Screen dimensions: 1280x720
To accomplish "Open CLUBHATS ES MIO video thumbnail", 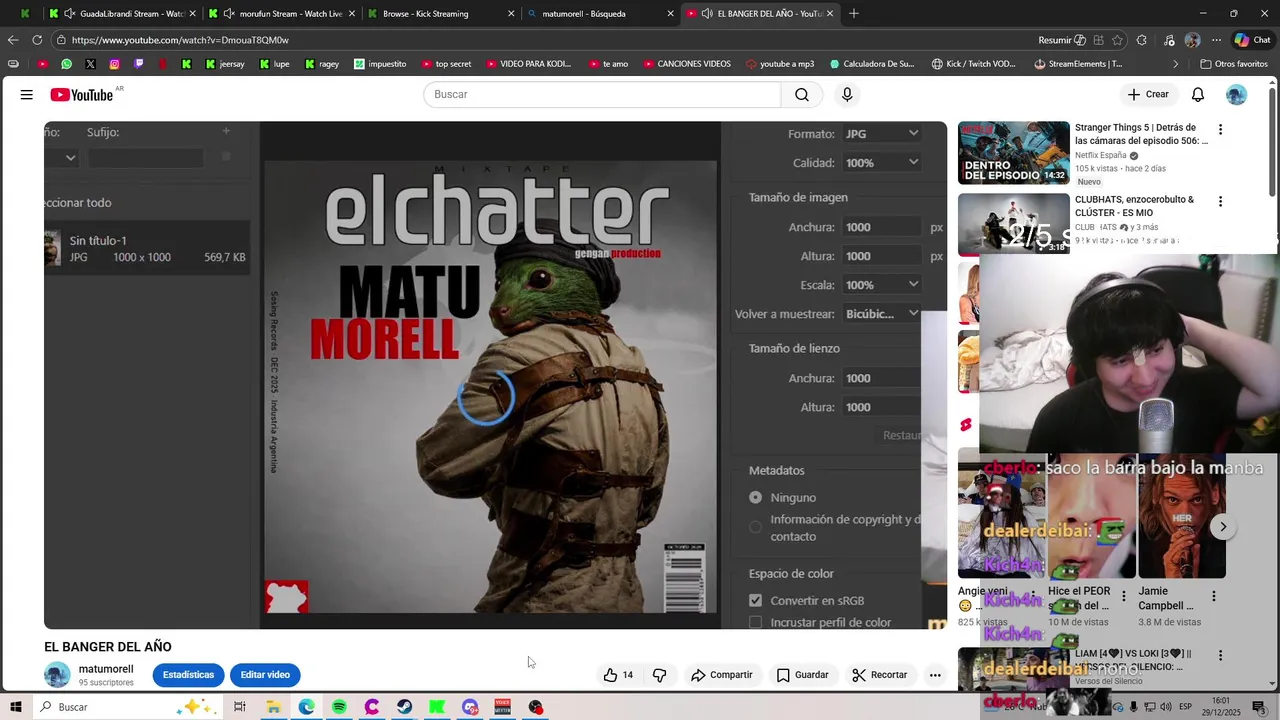I will click(x=1013, y=224).
